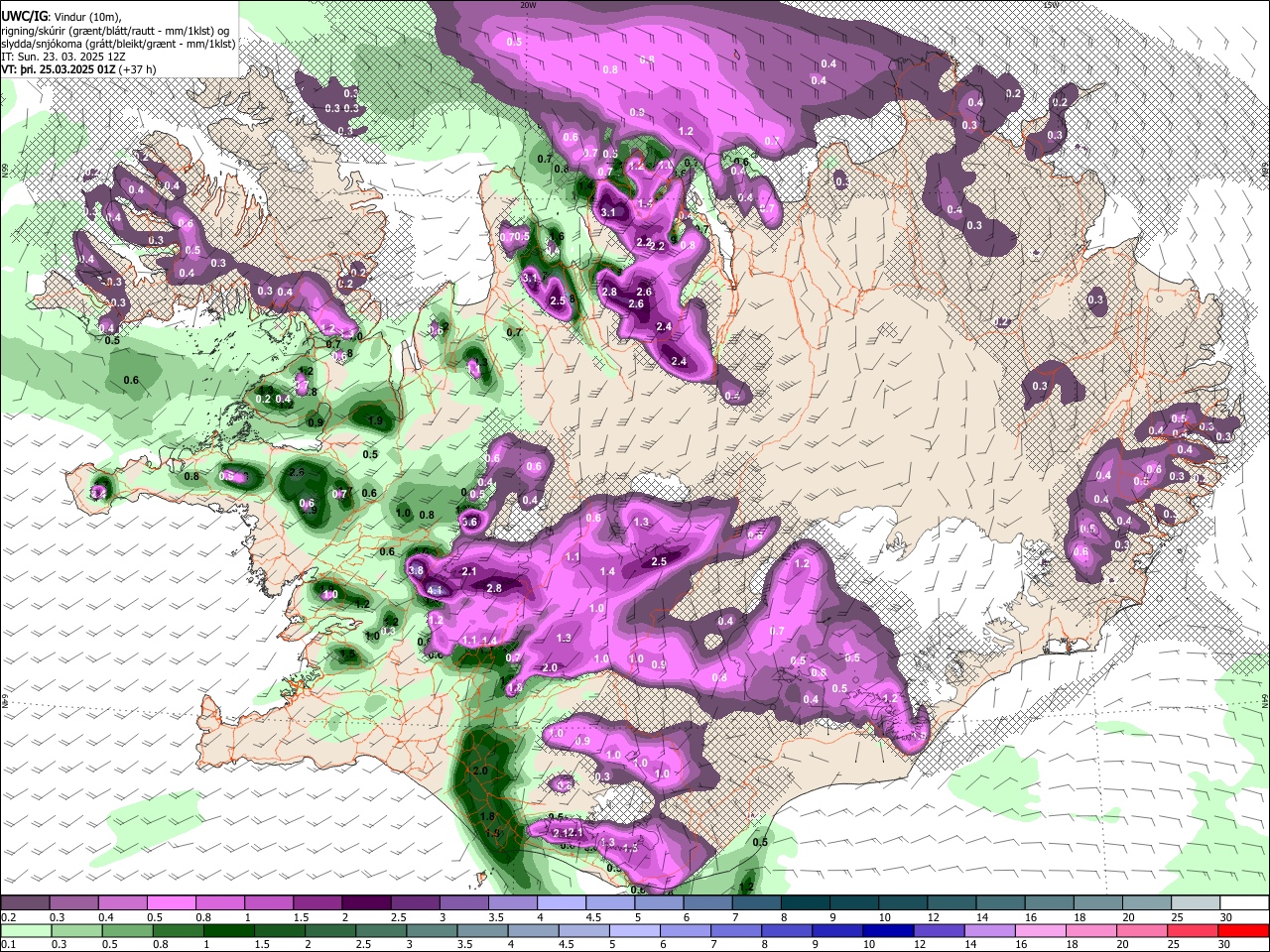Click the 'rigning/skúrir' description line in header
This screenshot has height=952, width=1270.
(115, 31)
